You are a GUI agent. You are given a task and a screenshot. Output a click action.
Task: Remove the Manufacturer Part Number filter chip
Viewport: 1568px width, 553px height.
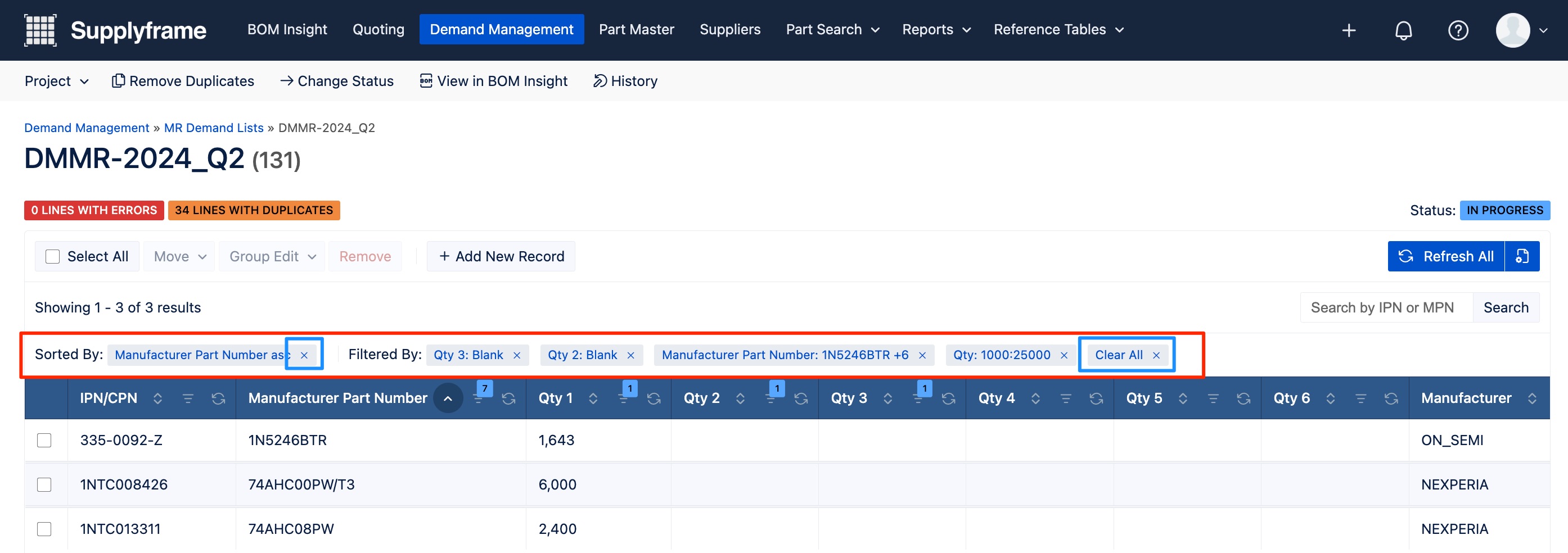[x=922, y=355]
